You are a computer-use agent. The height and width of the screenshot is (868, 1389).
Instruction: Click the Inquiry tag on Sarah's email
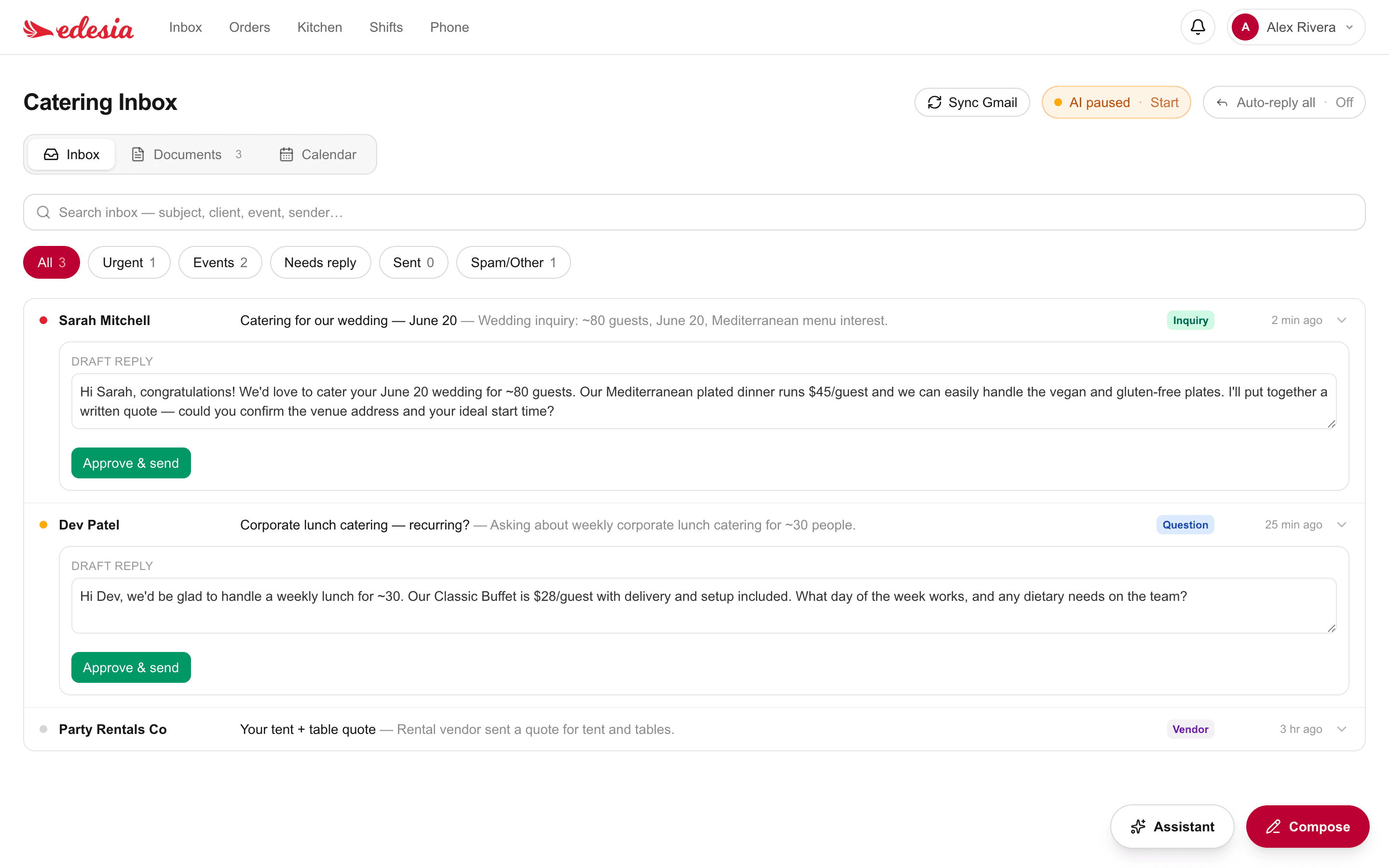coord(1190,320)
